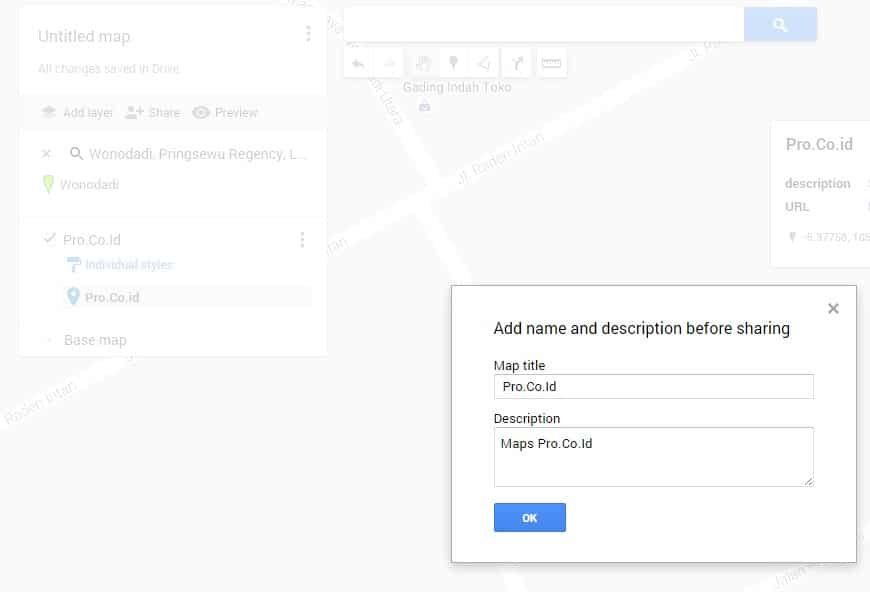
Task: Click the Undo arrow tool
Action: (x=358, y=63)
